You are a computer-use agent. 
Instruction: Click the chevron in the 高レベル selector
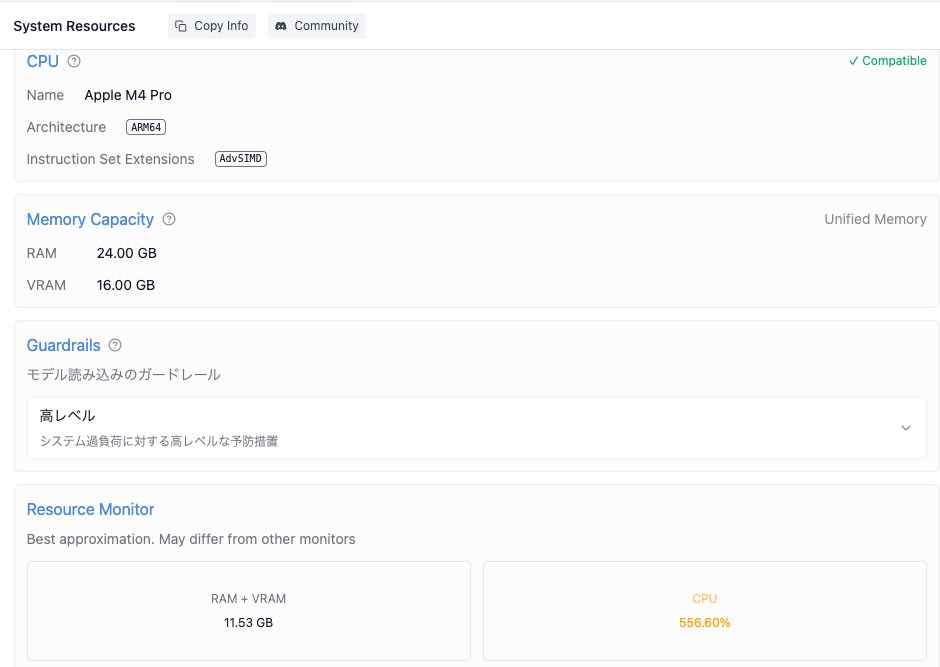coord(906,428)
